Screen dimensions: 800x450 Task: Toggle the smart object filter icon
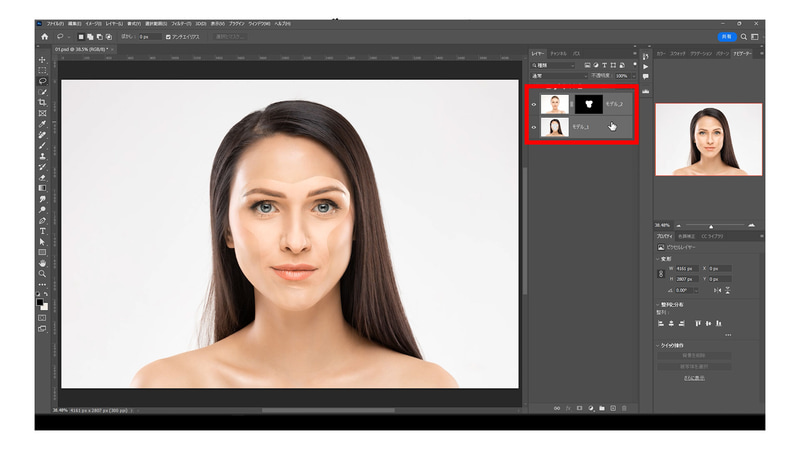[622, 65]
